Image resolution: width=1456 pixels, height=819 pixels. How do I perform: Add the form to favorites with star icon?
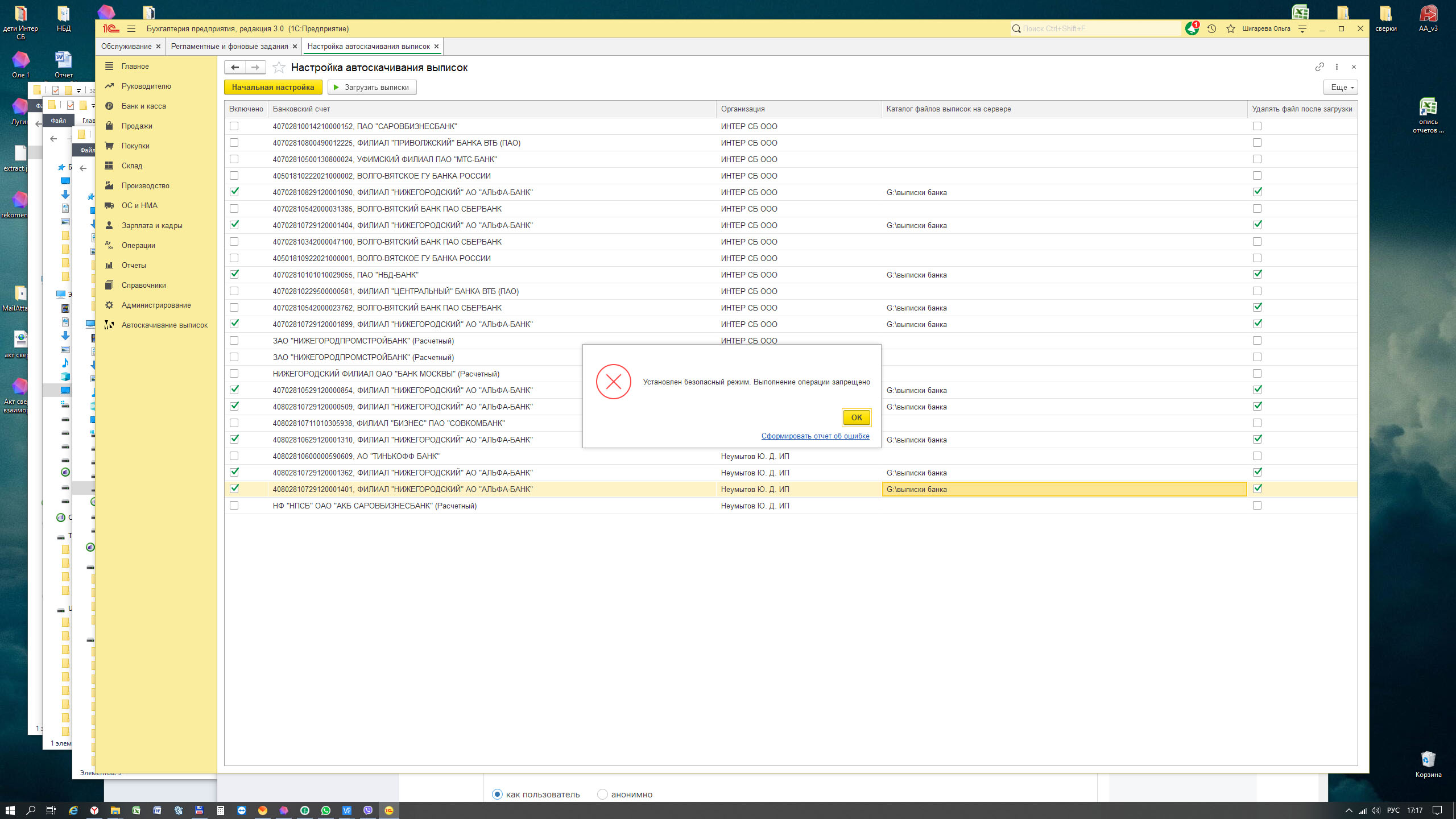[279, 68]
